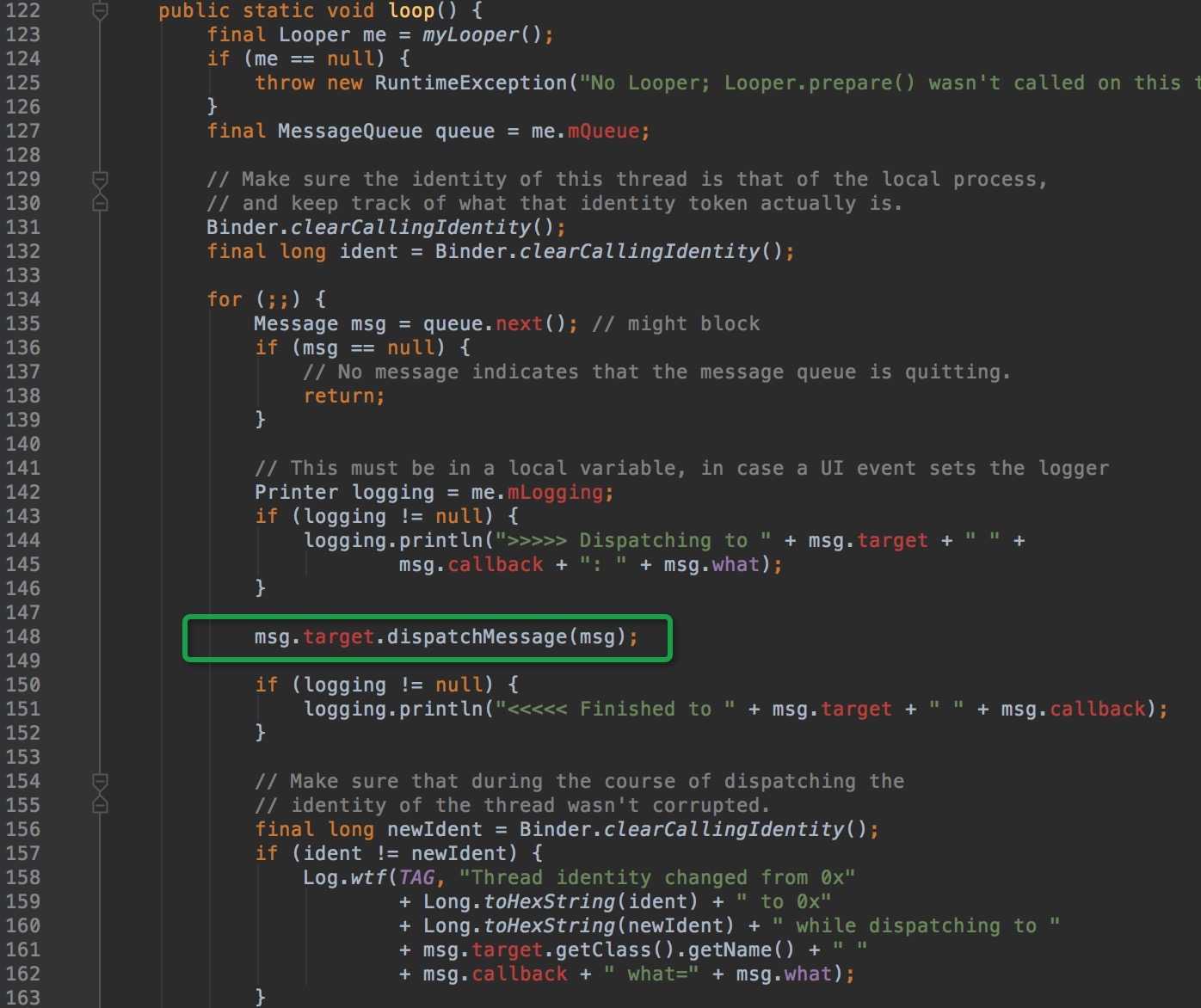Screen dimensions: 1201x1008
Task: Click 'identity of the thread wasn't corrupted' comment
Action: point(512,806)
